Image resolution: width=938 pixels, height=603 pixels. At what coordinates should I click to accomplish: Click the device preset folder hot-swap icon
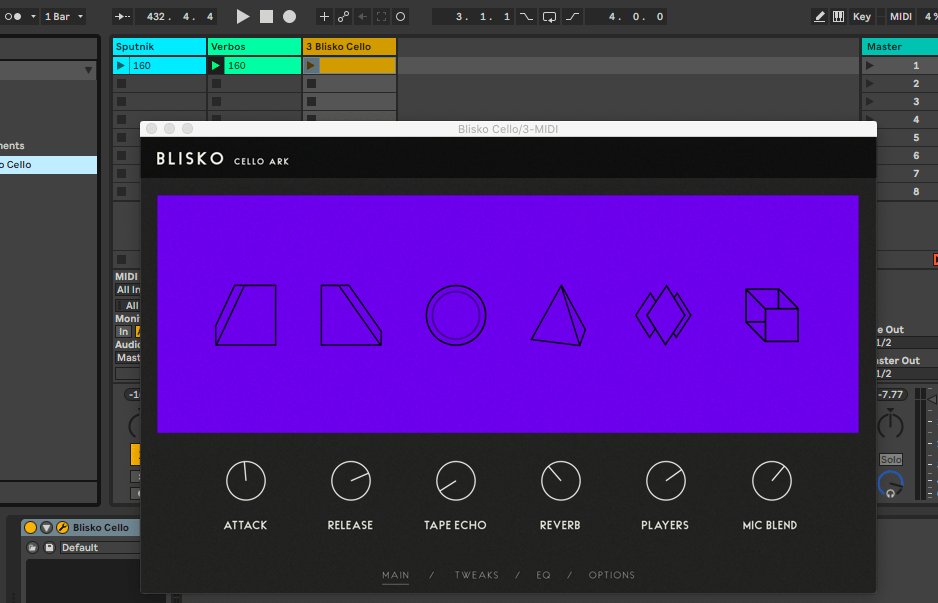tap(32, 547)
